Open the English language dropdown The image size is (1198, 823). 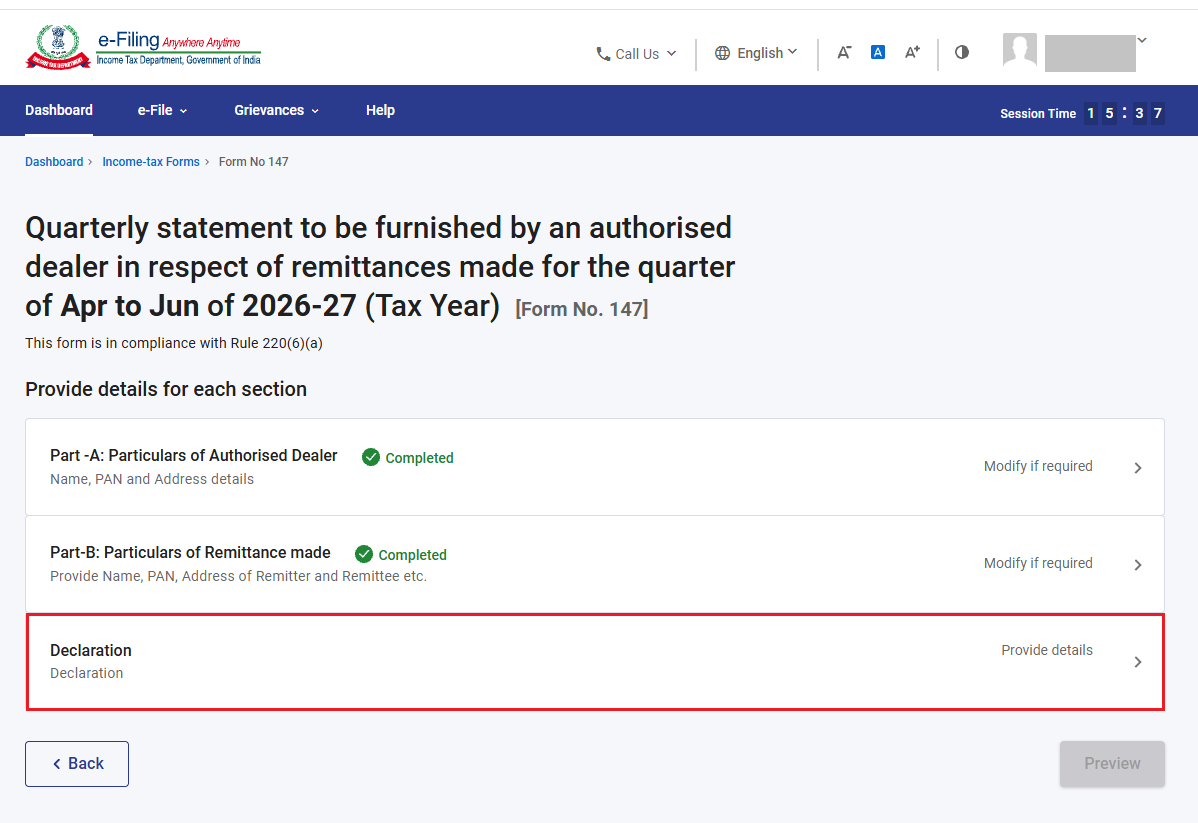tap(756, 53)
